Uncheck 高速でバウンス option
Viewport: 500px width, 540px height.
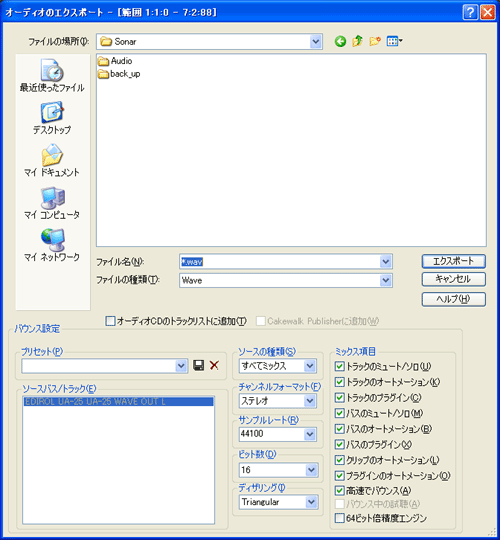(340, 490)
